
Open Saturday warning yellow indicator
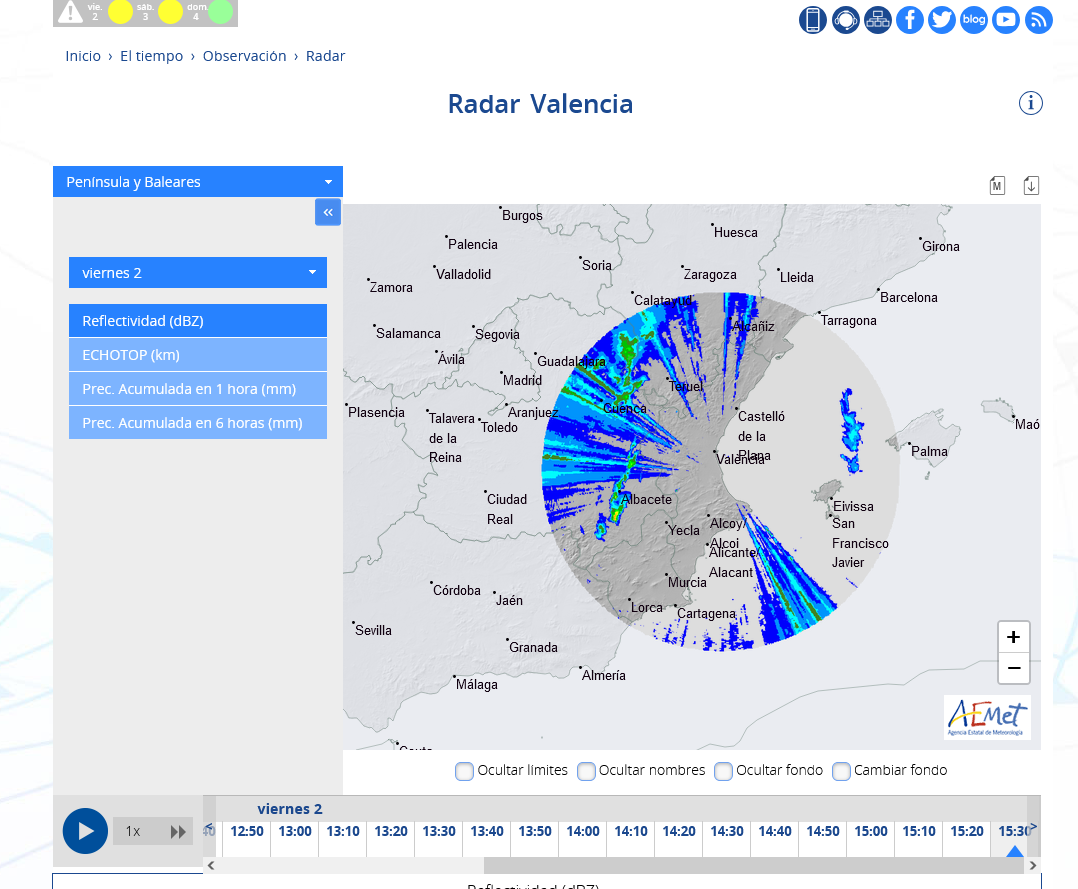point(170,12)
